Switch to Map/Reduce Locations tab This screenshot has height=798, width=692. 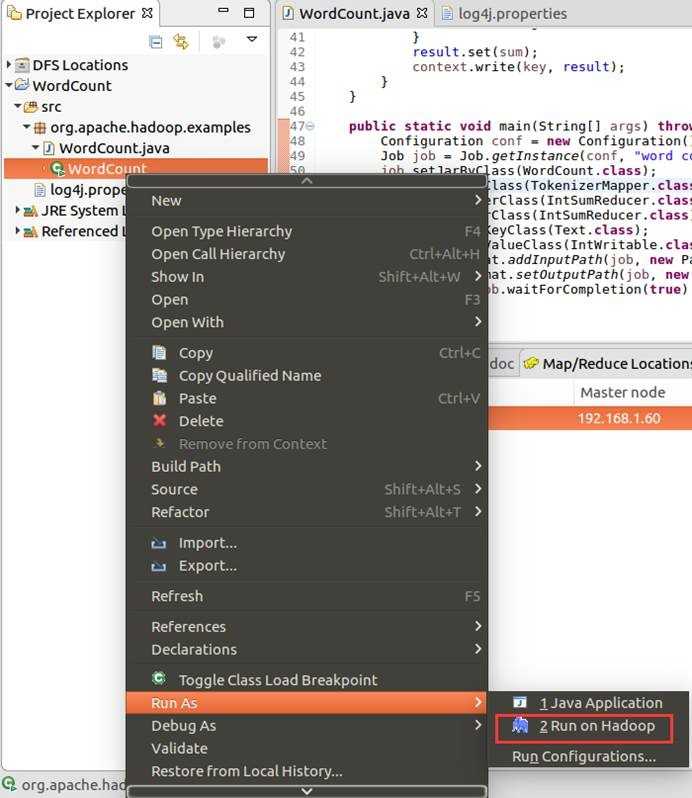point(607,363)
